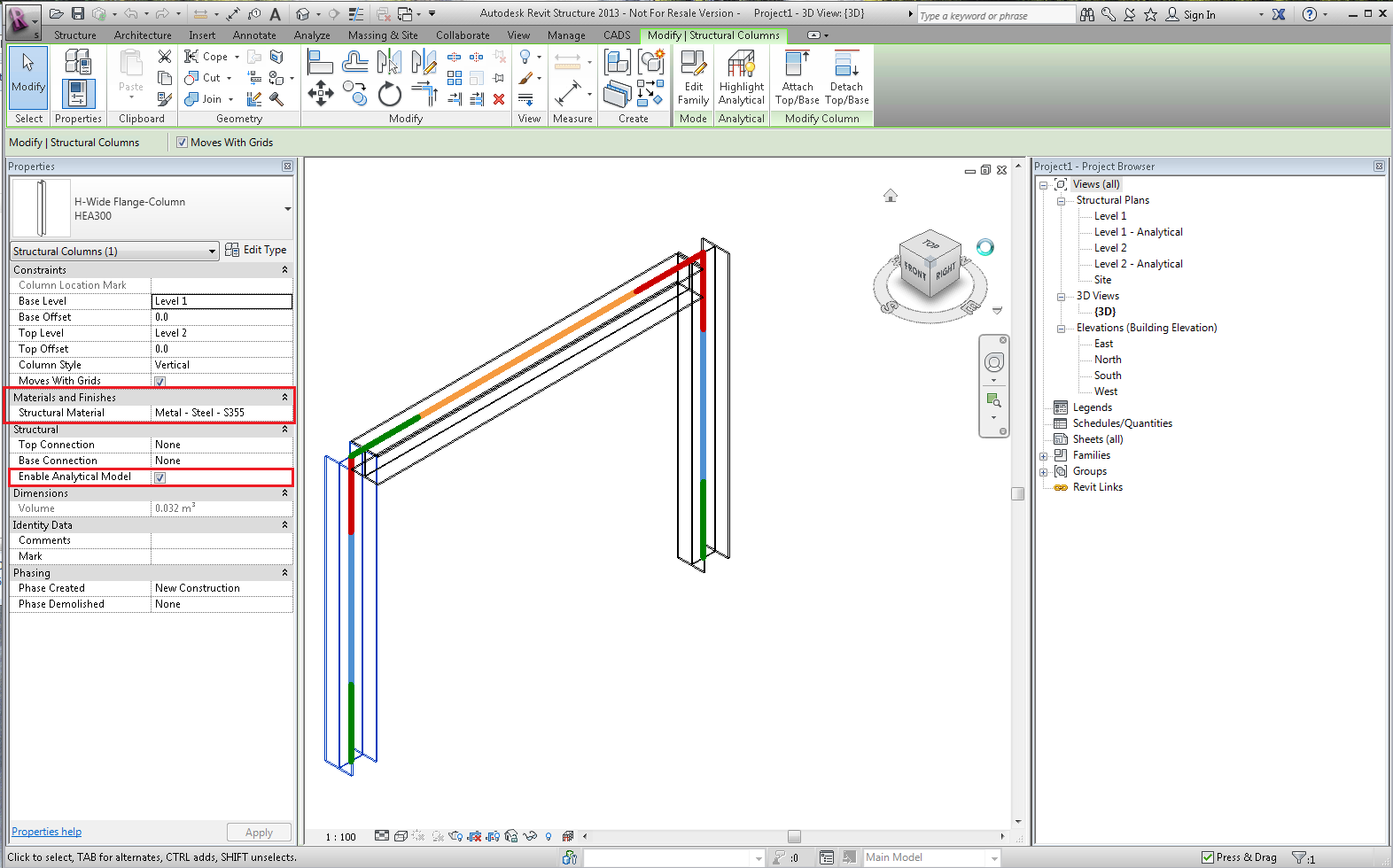Uncheck Enable Analytical Model checkbox
The height and width of the screenshot is (868, 1393).
point(160,477)
